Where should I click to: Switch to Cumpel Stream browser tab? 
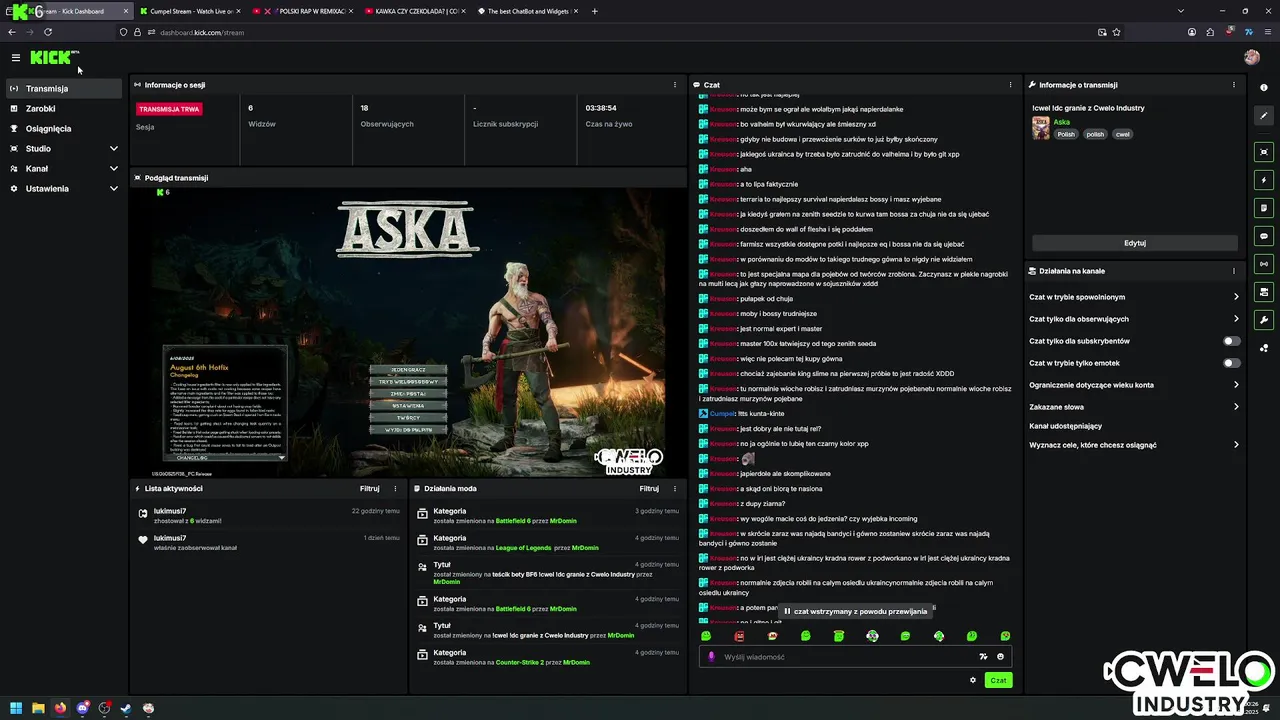point(191,11)
